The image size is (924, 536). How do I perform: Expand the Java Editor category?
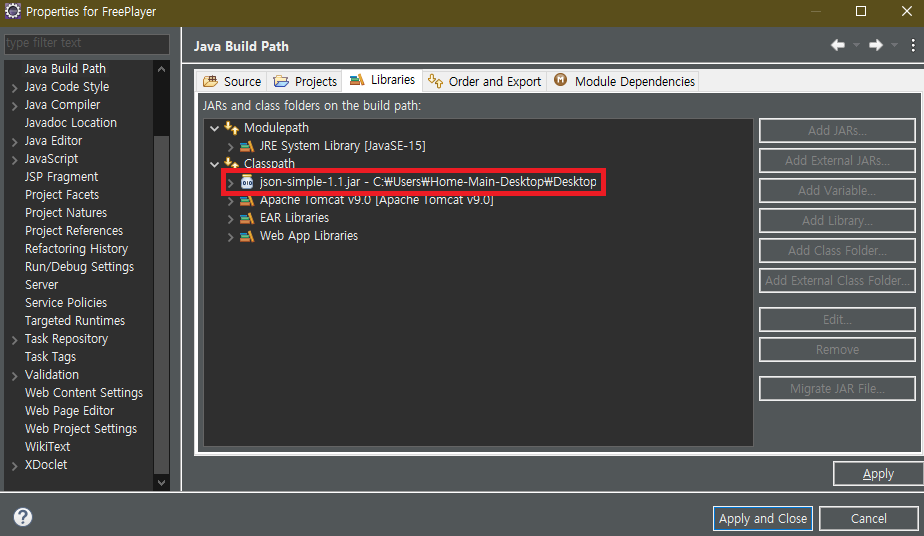click(x=14, y=142)
